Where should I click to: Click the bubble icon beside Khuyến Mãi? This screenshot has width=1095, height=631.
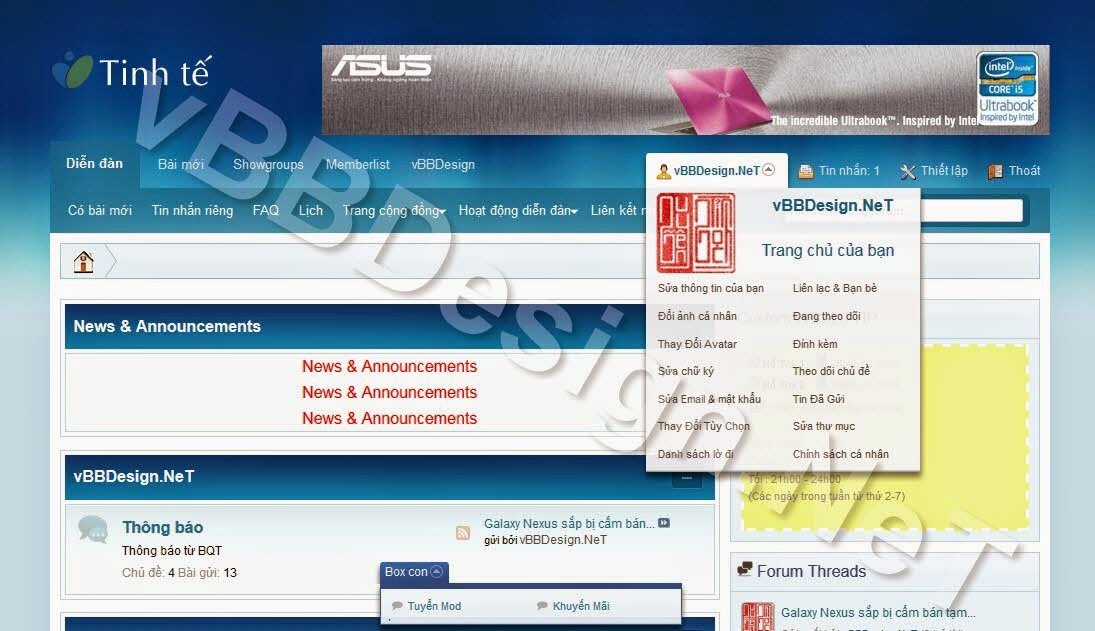pyautogui.click(x=542, y=605)
